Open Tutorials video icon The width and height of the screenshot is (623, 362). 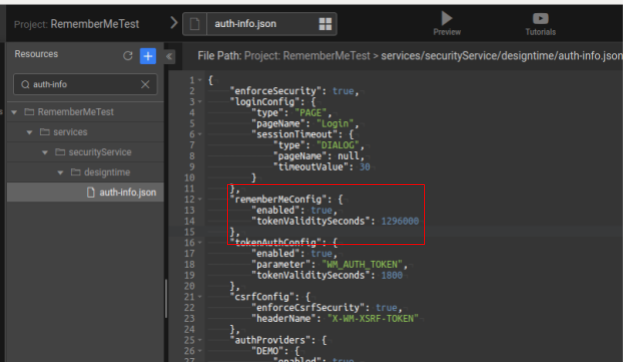(x=540, y=18)
